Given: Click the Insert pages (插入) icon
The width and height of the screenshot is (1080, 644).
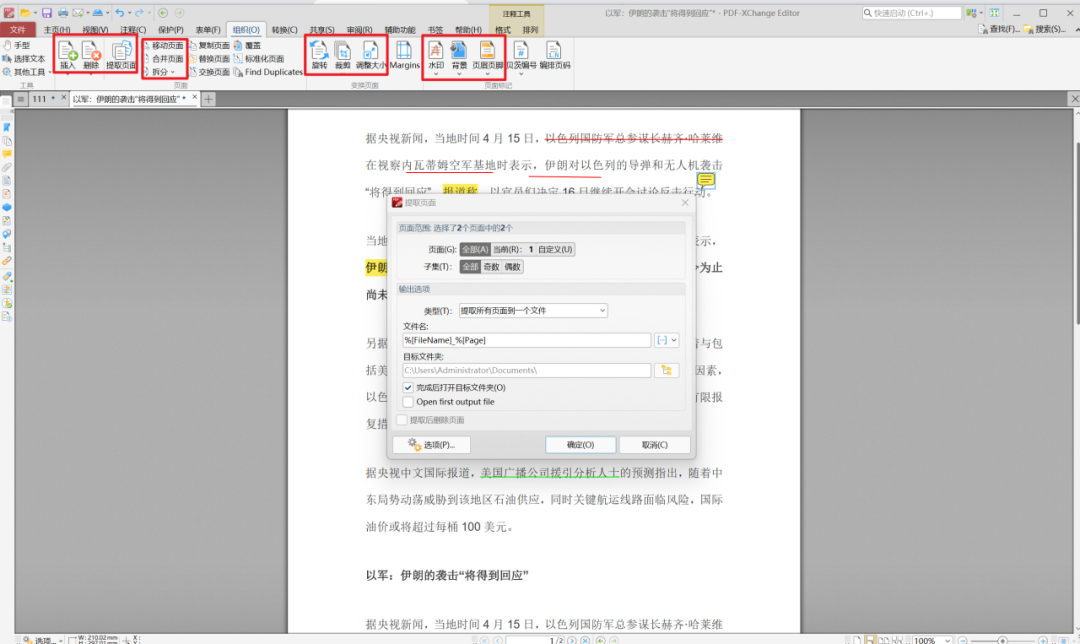Looking at the screenshot, I should 67,54.
